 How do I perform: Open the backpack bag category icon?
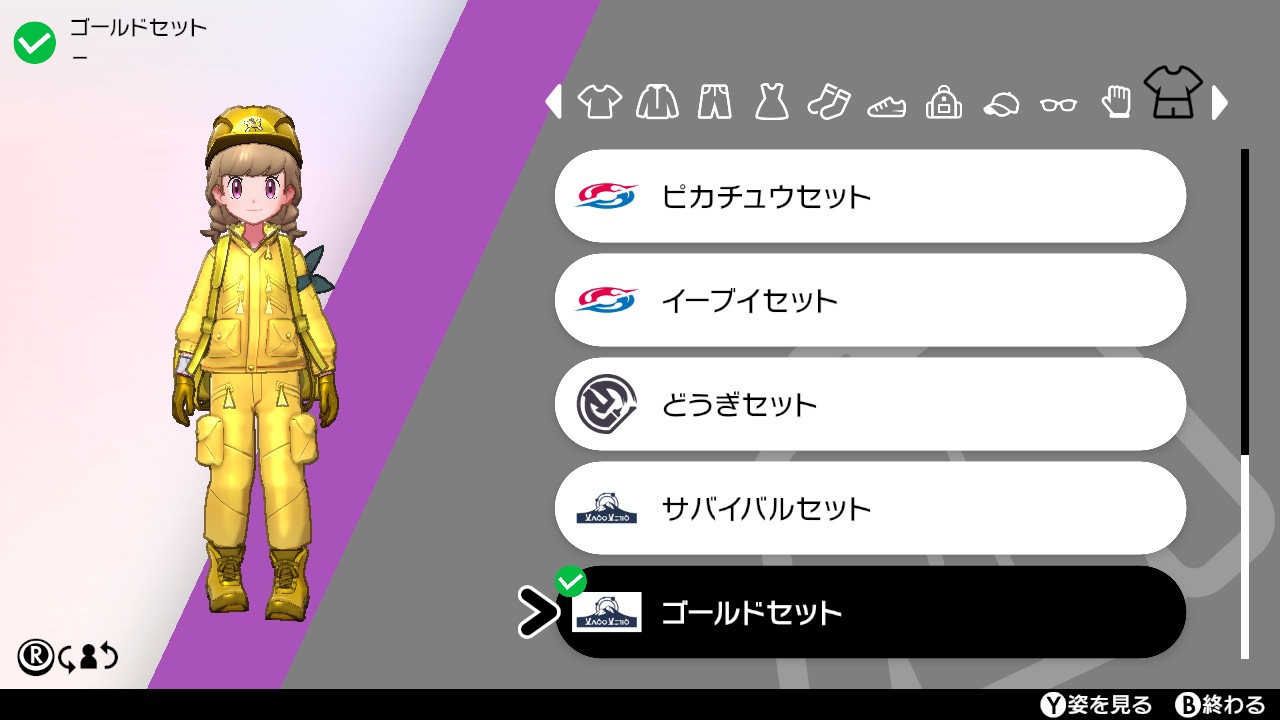[x=943, y=102]
